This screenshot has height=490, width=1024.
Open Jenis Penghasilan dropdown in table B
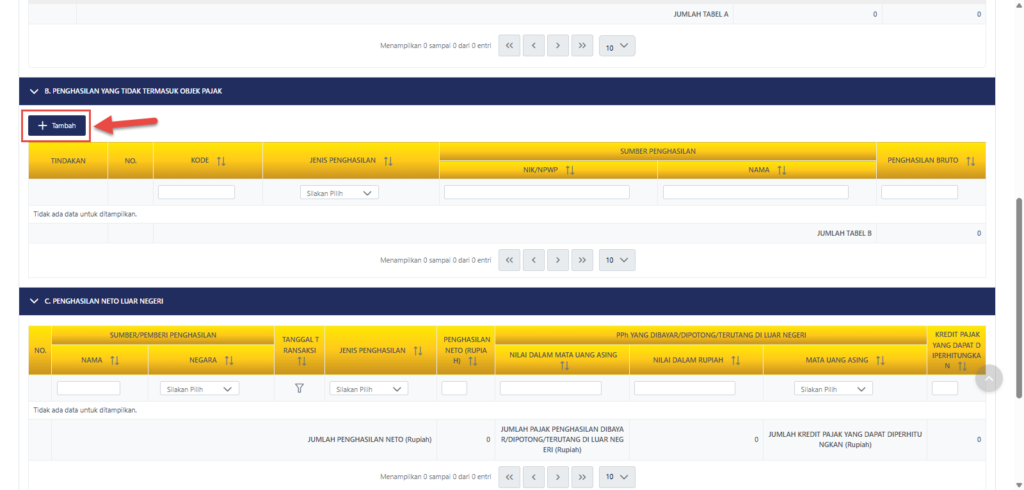coord(339,193)
